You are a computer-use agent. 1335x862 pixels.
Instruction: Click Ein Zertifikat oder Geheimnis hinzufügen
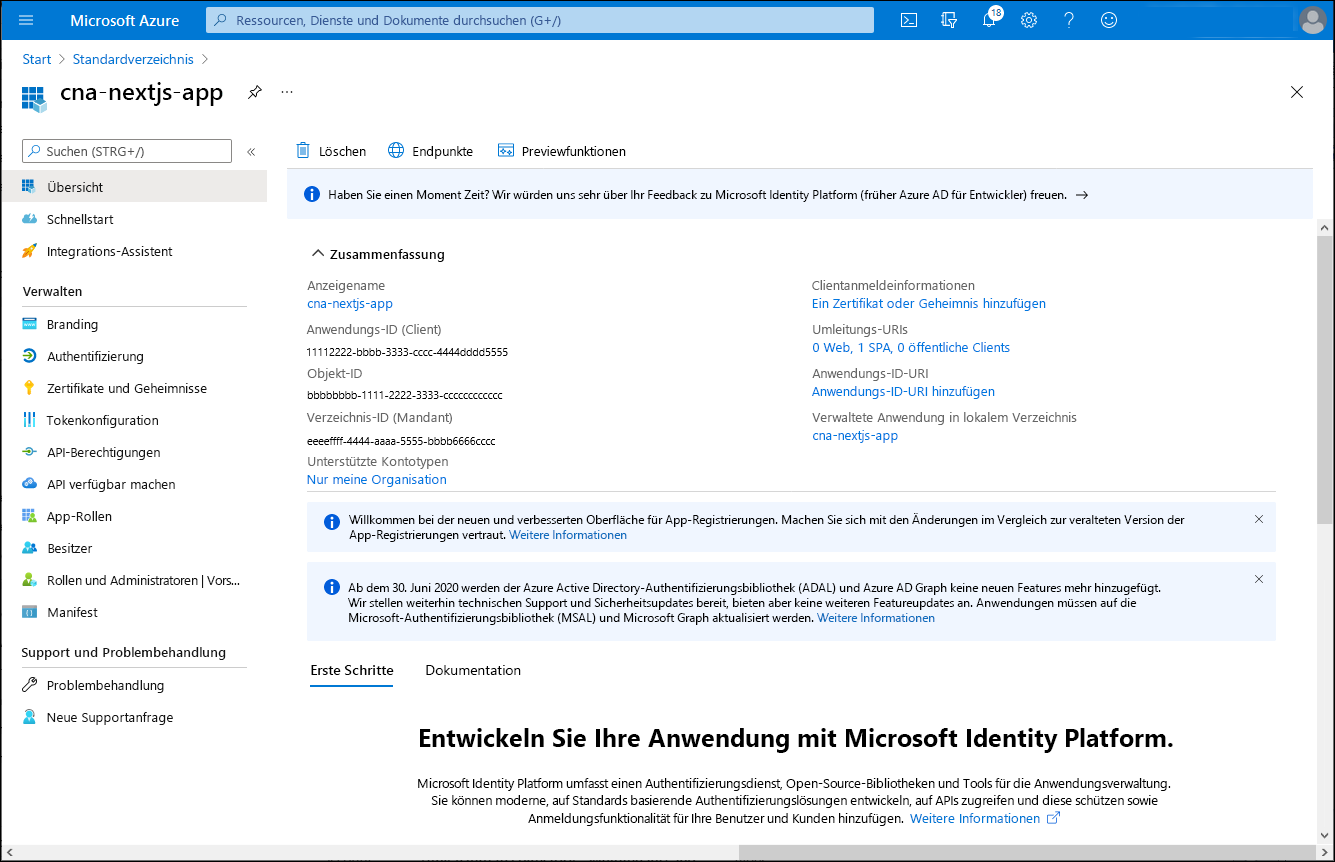(929, 303)
